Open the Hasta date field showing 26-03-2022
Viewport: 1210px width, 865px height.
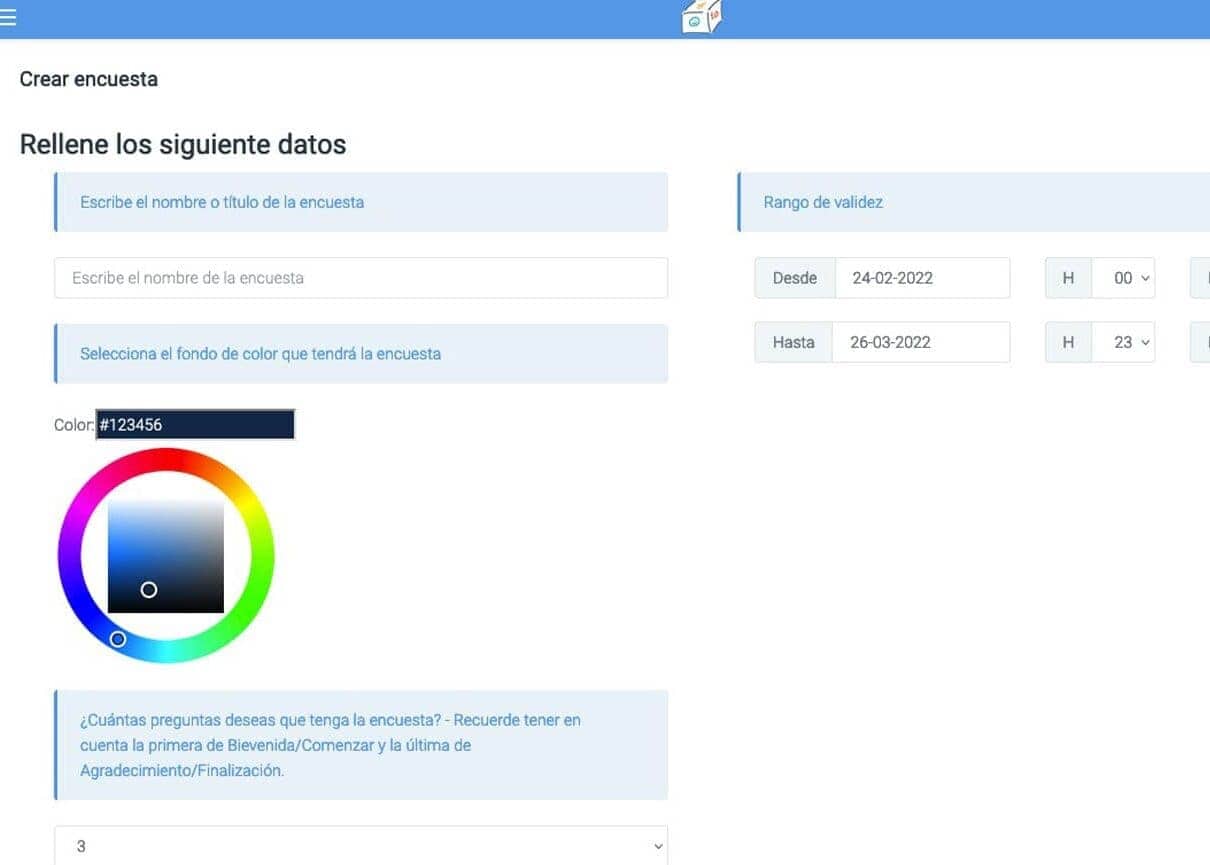coord(920,342)
